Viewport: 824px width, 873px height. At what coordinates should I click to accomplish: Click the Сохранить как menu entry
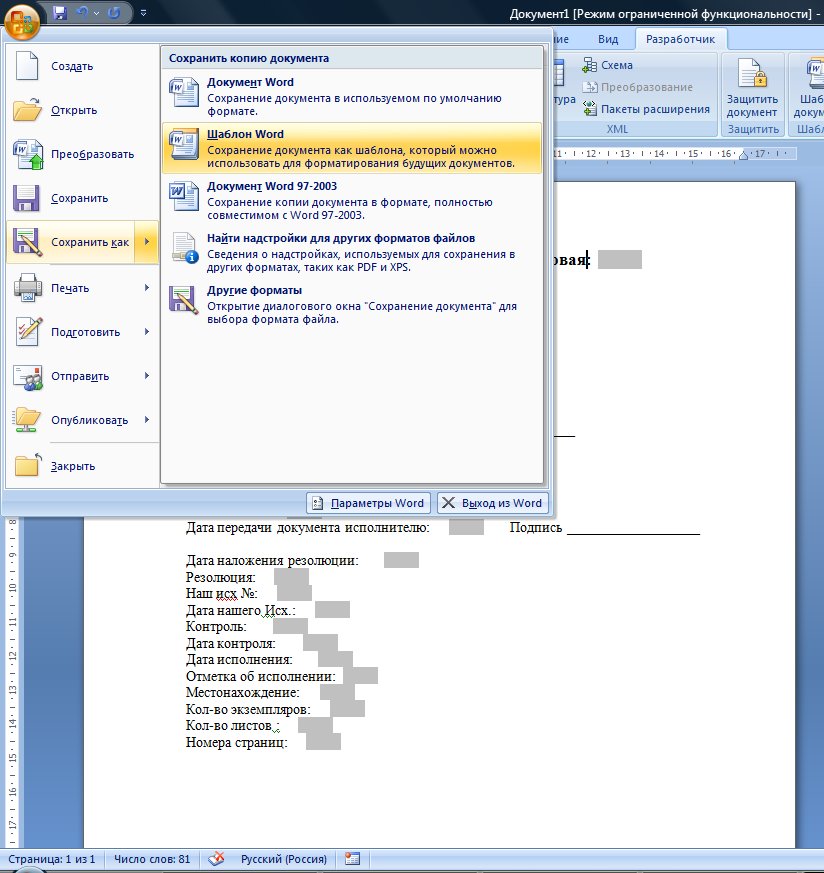point(71,242)
